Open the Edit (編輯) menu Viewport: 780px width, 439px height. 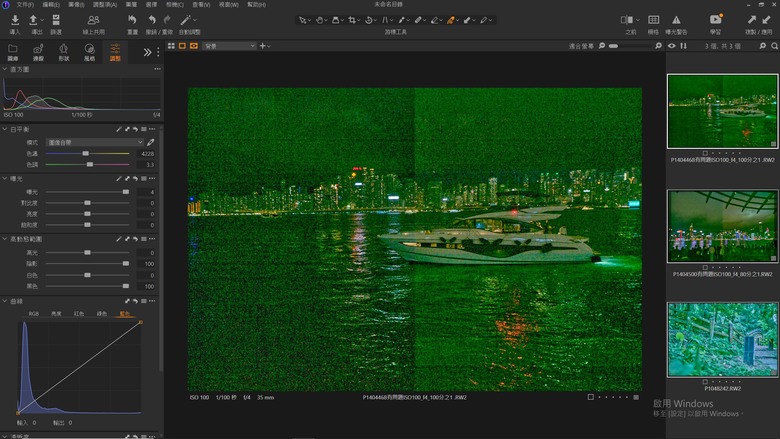(51, 4)
